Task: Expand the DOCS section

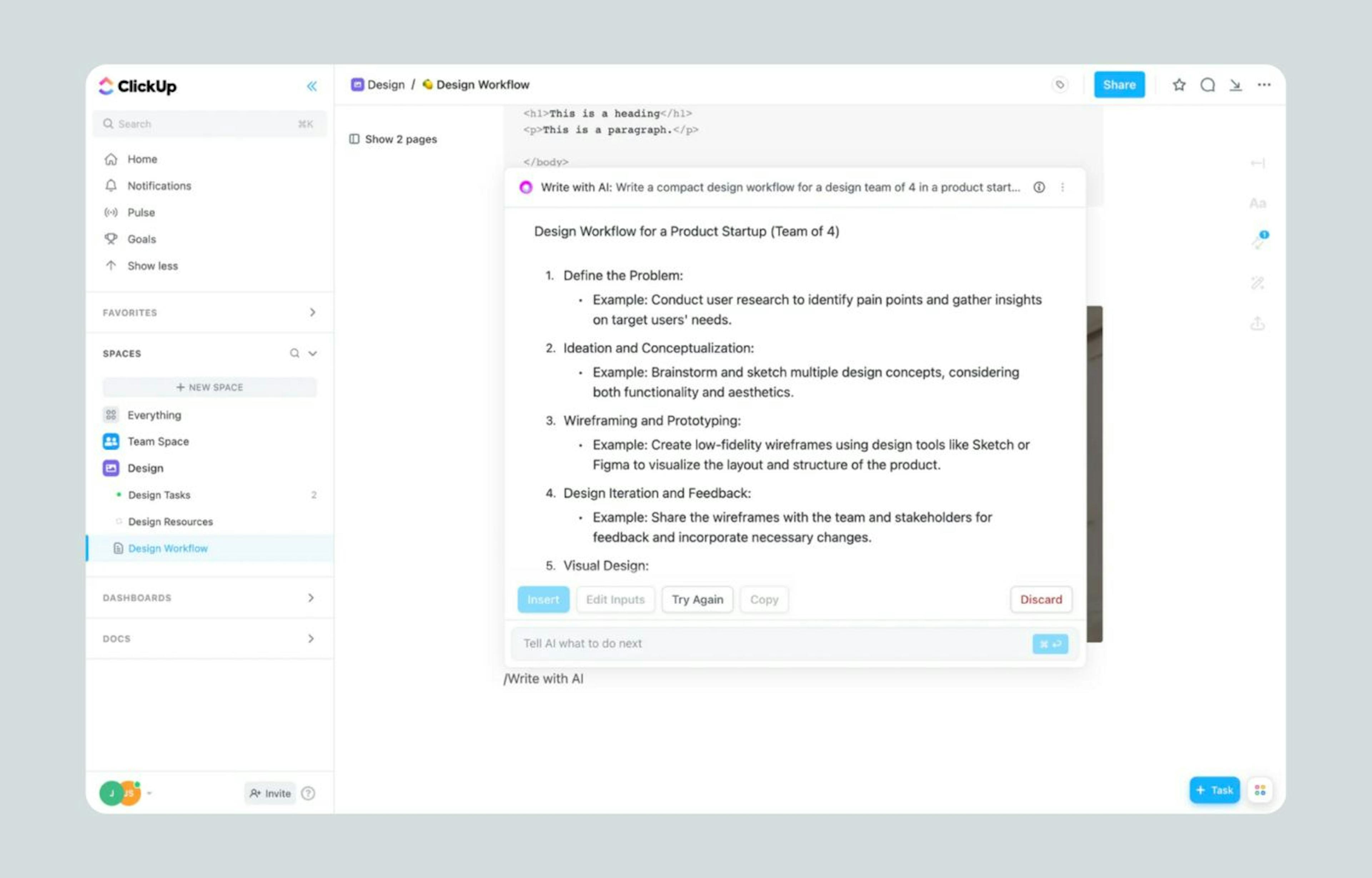Action: click(311, 638)
